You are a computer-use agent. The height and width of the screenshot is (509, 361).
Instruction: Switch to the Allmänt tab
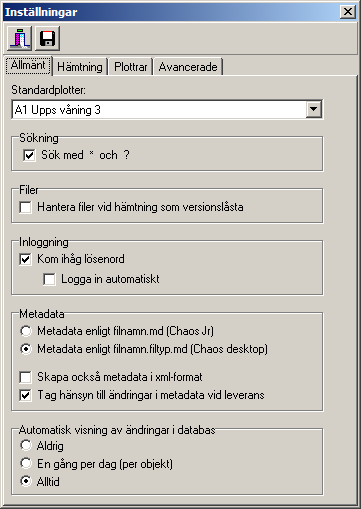(x=28, y=65)
